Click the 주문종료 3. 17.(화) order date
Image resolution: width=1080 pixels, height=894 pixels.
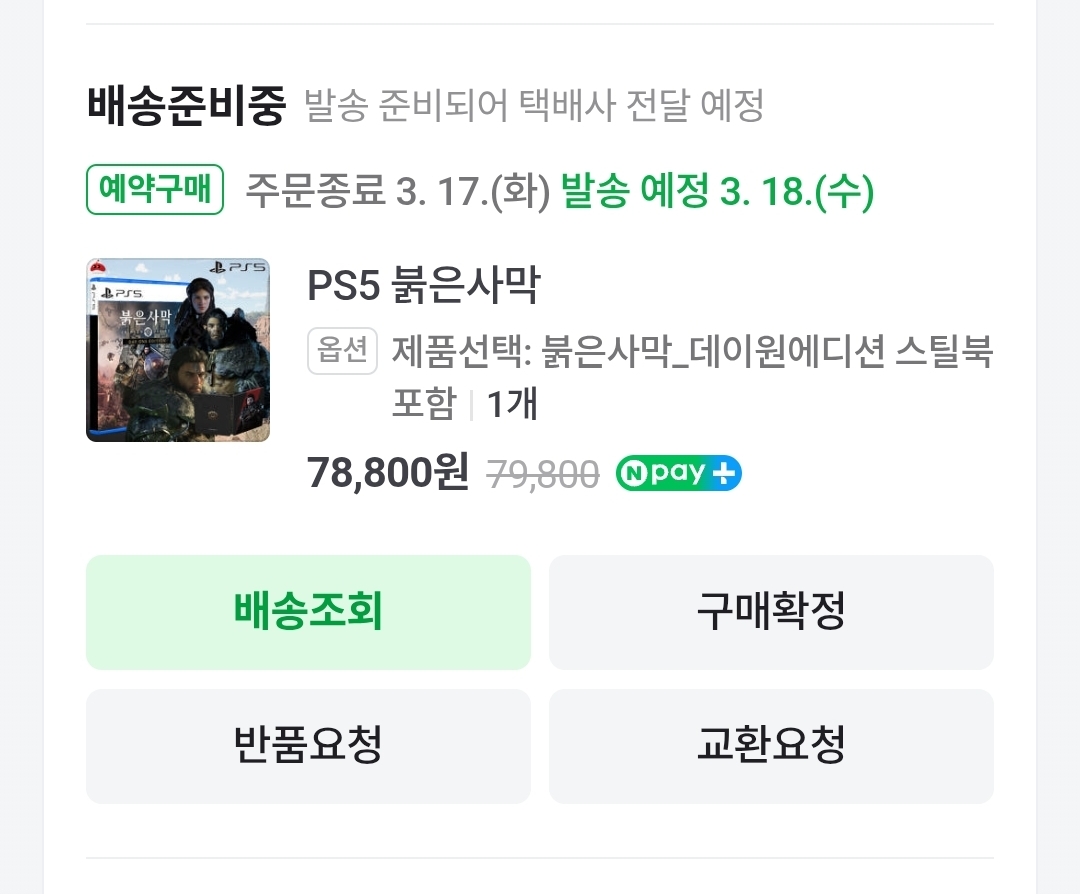point(398,191)
